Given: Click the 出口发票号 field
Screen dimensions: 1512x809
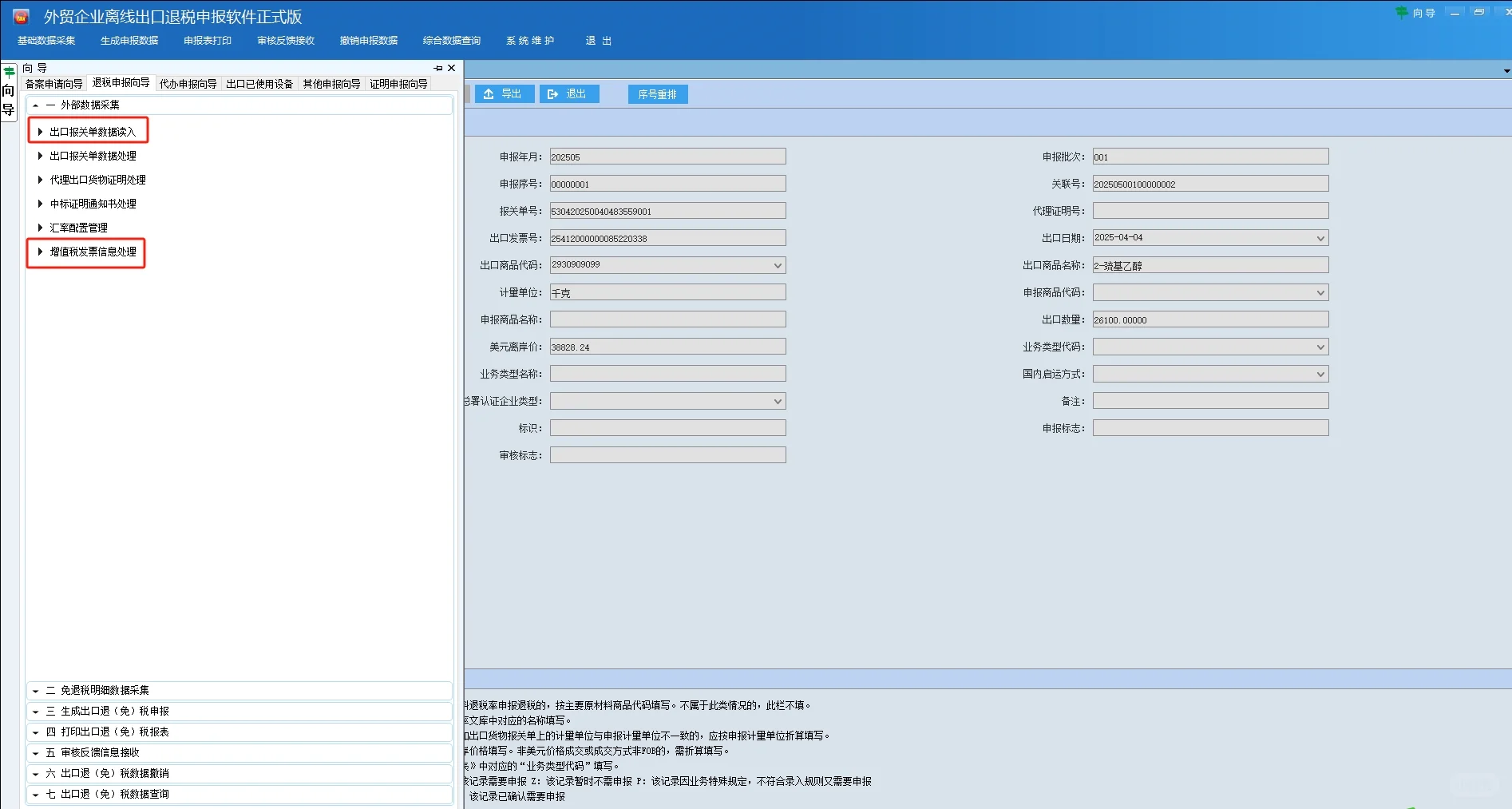Looking at the screenshot, I should tap(667, 238).
